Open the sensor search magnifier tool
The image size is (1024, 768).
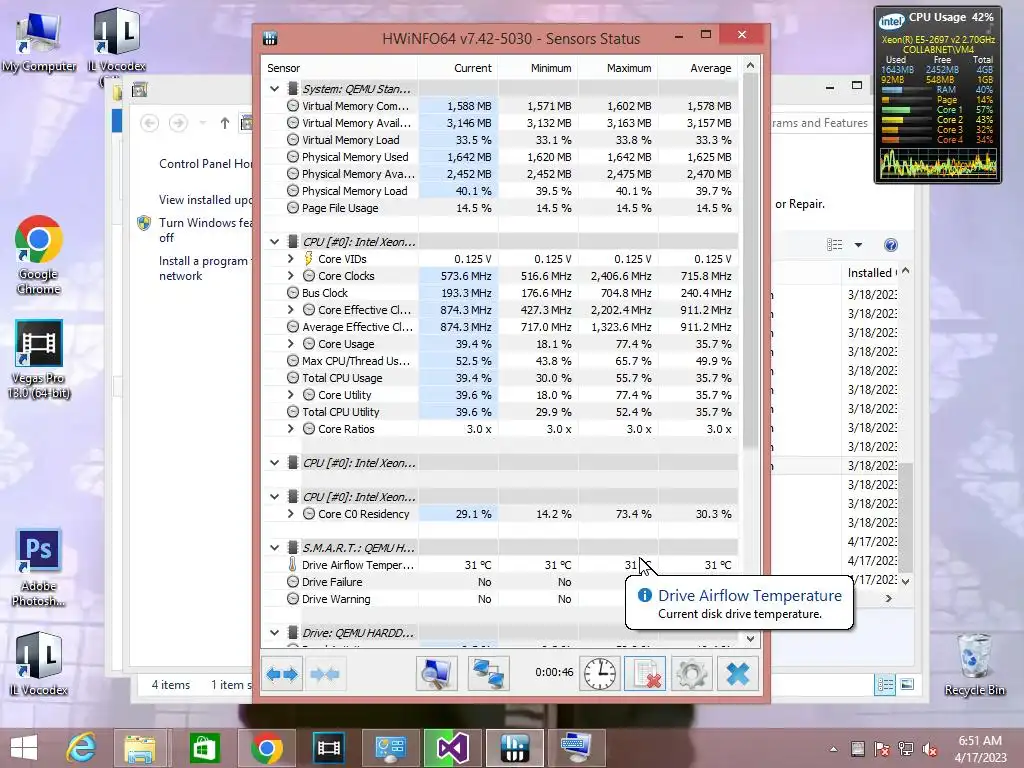pyautogui.click(x=436, y=673)
